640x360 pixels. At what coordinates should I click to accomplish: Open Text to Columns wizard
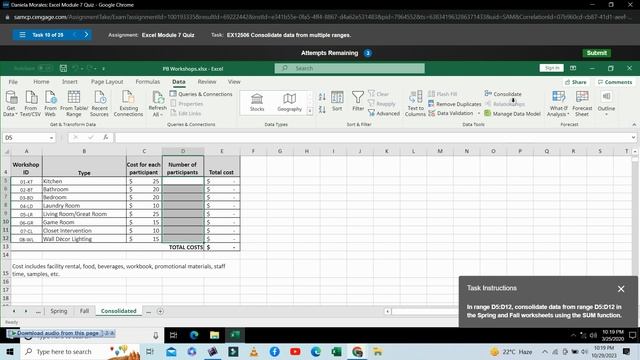tap(416, 104)
